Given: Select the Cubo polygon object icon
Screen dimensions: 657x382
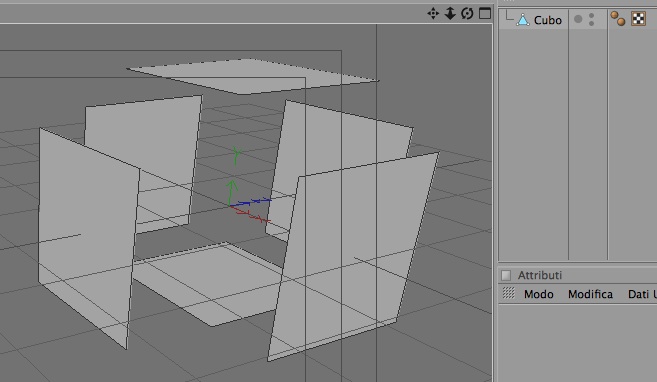Looking at the screenshot, I should [x=523, y=20].
